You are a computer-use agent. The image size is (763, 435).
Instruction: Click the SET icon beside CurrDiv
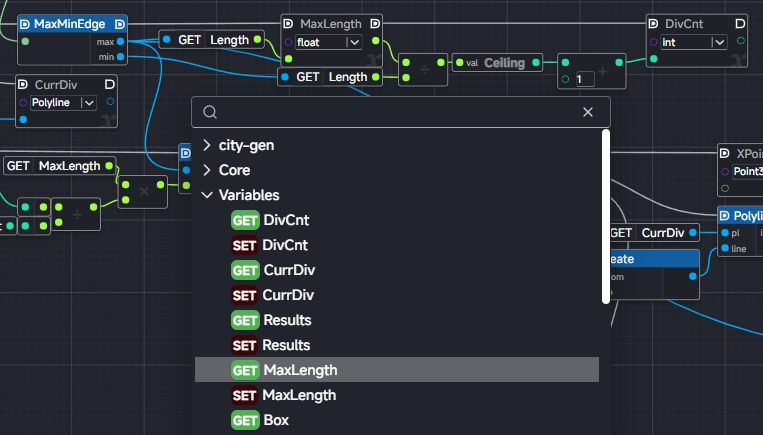(245, 295)
